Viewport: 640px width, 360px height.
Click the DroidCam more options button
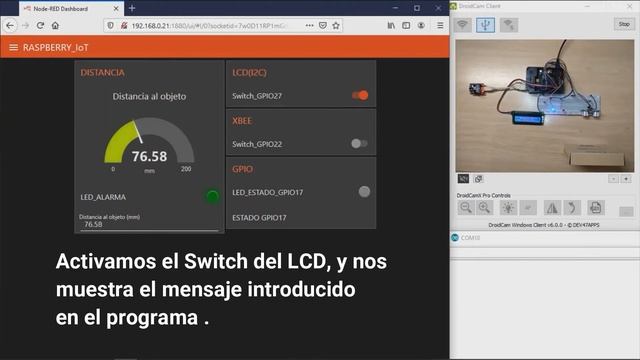[x=626, y=211]
